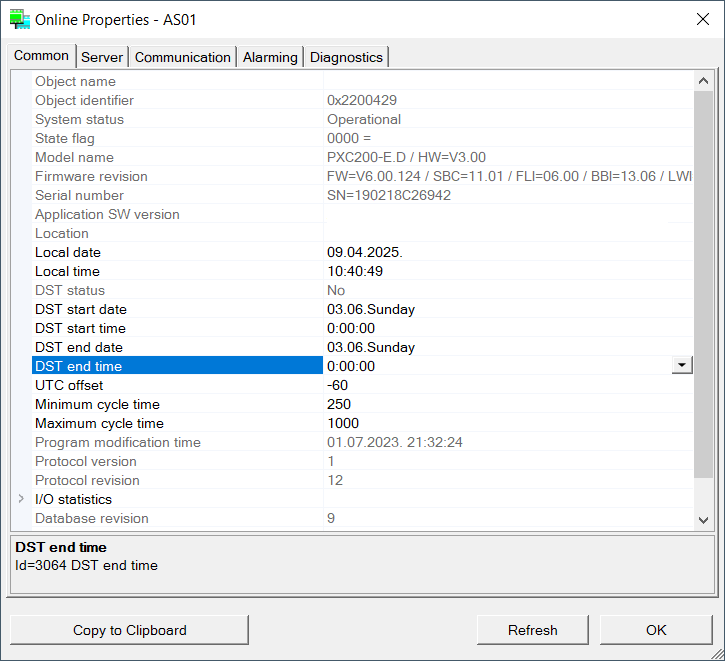Screen dimensions: 725x661
Task: Click the Database revision row
Action: [x=362, y=518]
